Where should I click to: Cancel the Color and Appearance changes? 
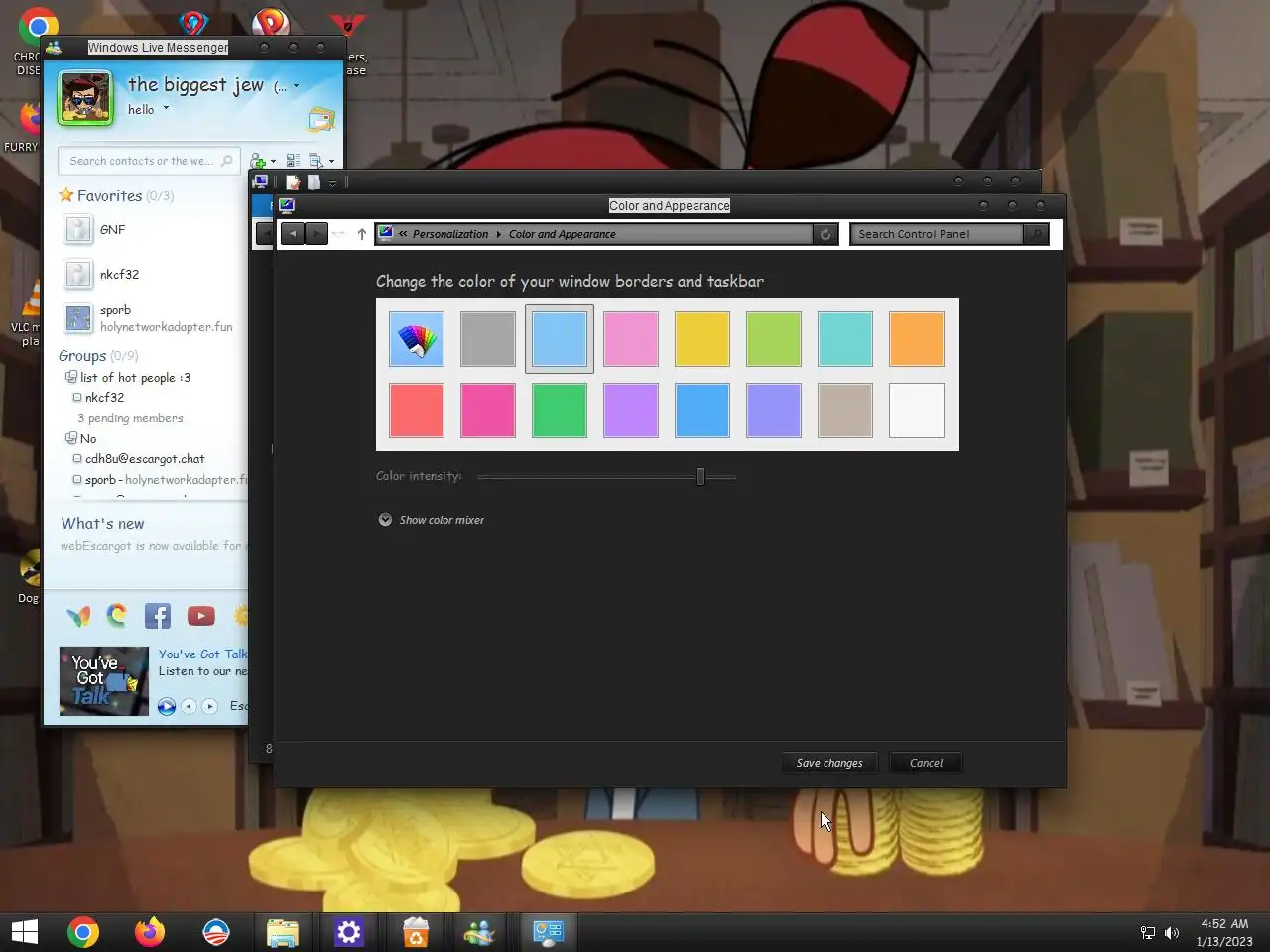[926, 763]
